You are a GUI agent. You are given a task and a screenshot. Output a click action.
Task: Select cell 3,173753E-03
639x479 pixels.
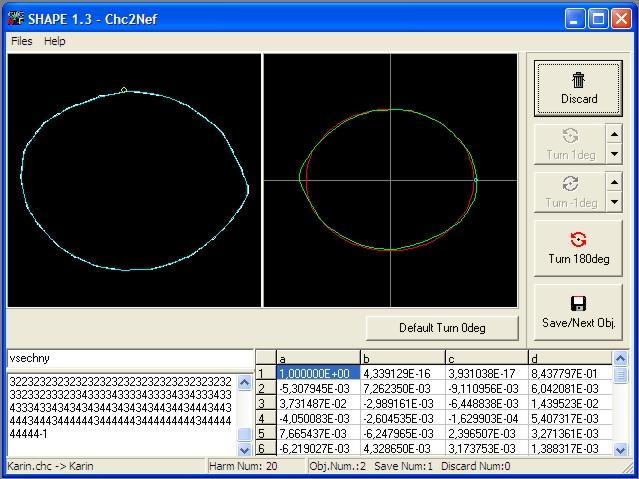click(487, 448)
